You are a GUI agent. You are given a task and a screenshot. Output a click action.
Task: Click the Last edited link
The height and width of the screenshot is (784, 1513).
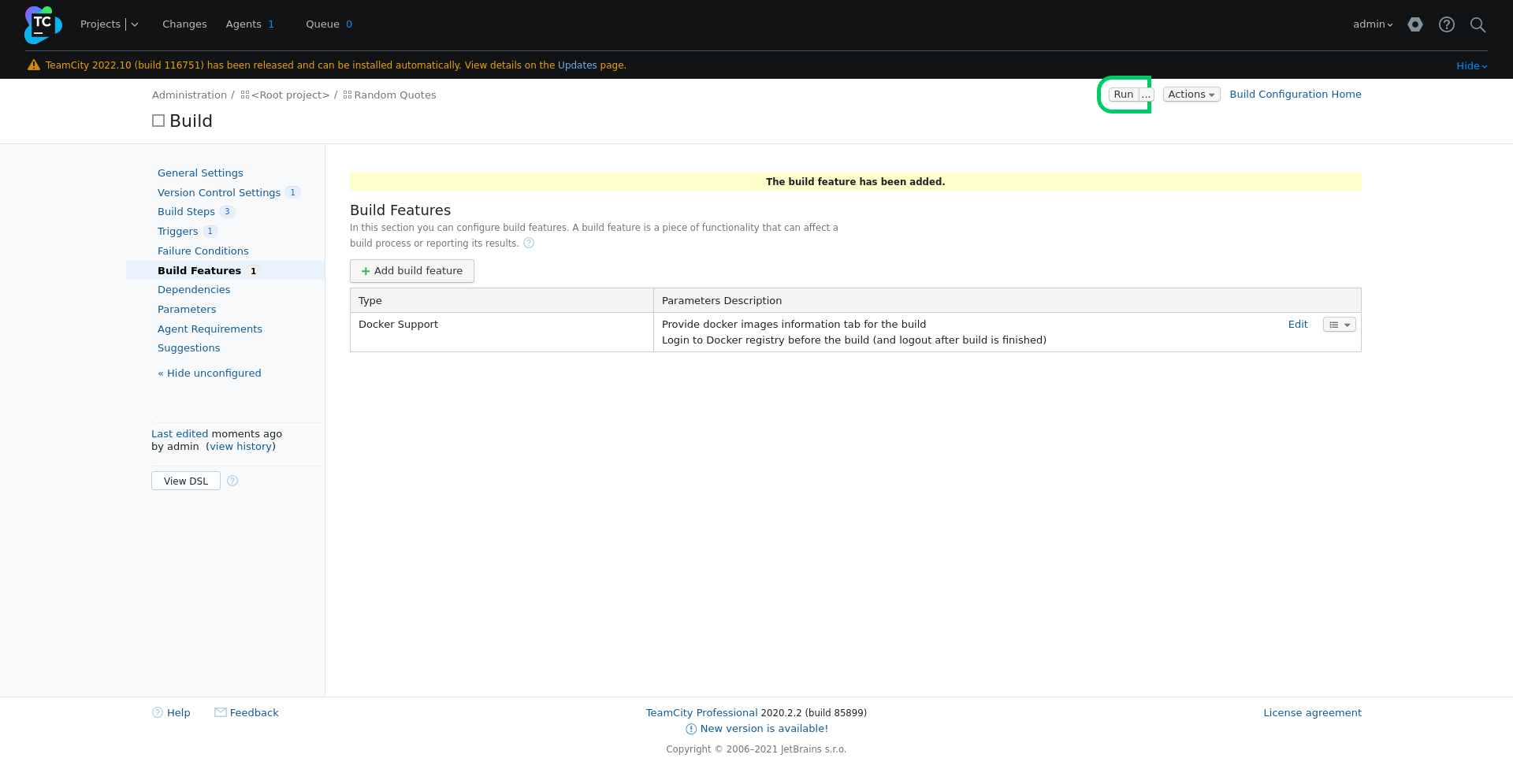pos(180,434)
